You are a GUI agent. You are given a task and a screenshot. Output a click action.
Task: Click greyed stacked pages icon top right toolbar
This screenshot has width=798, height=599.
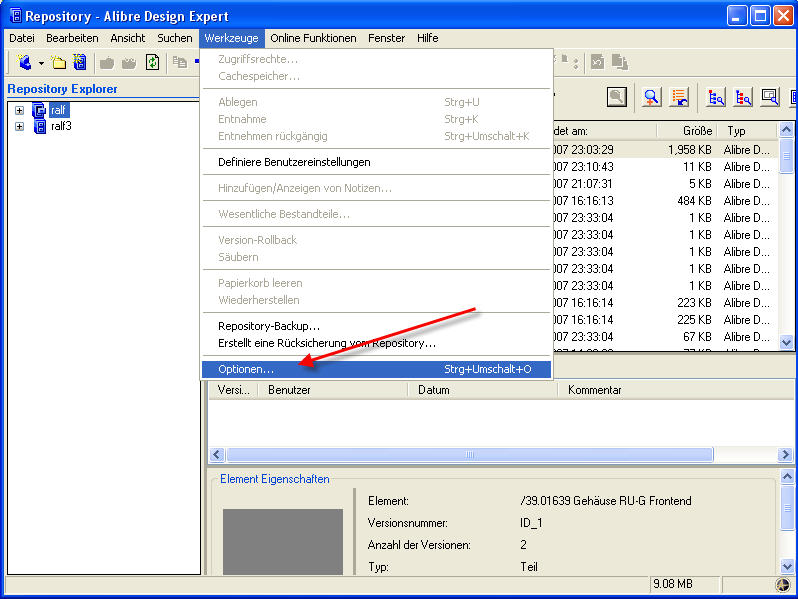tap(619, 62)
